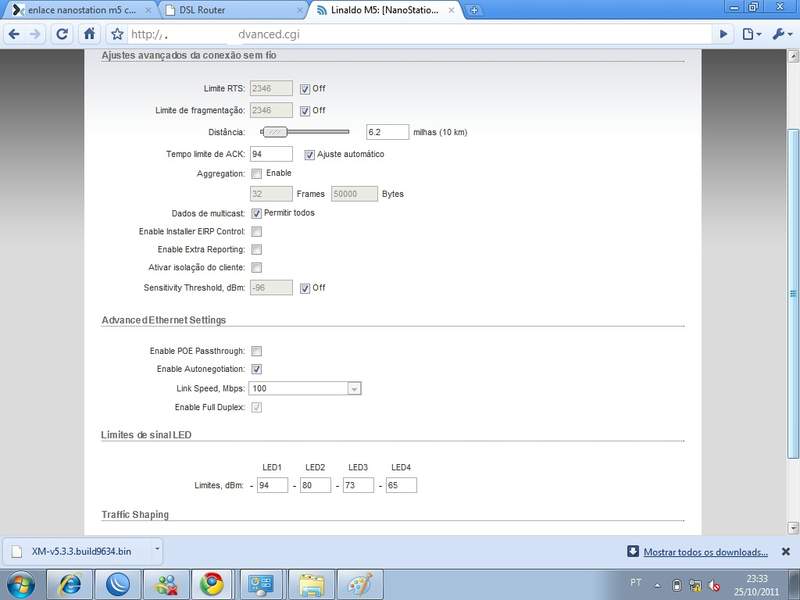Open the wrench settings menu

tap(782, 34)
